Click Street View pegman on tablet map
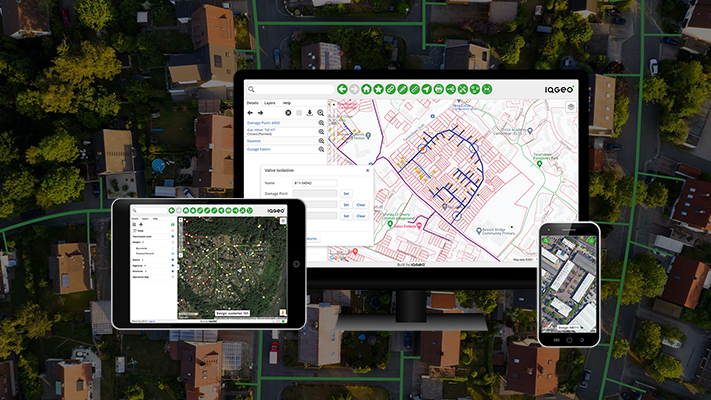 (x=283, y=312)
